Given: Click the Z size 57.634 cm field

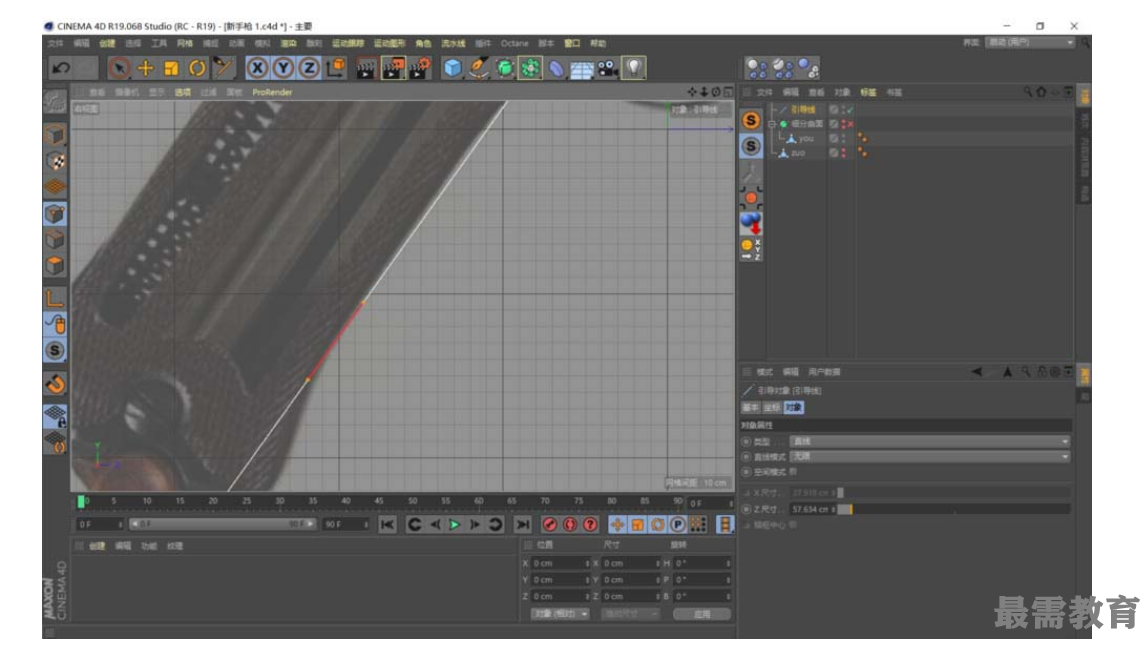Looking at the screenshot, I should pos(812,509).
